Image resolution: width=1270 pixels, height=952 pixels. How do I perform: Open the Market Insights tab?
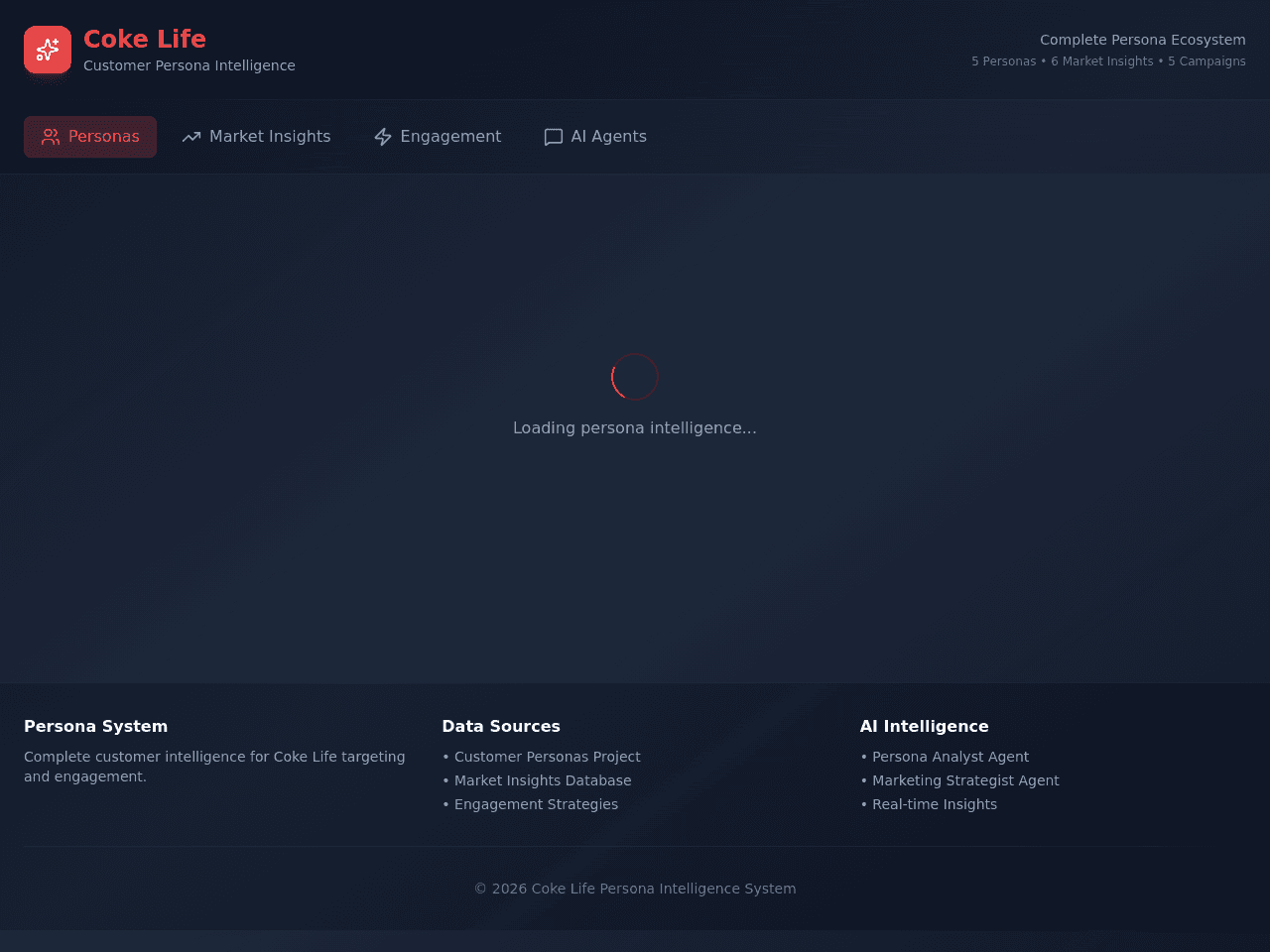click(x=256, y=137)
